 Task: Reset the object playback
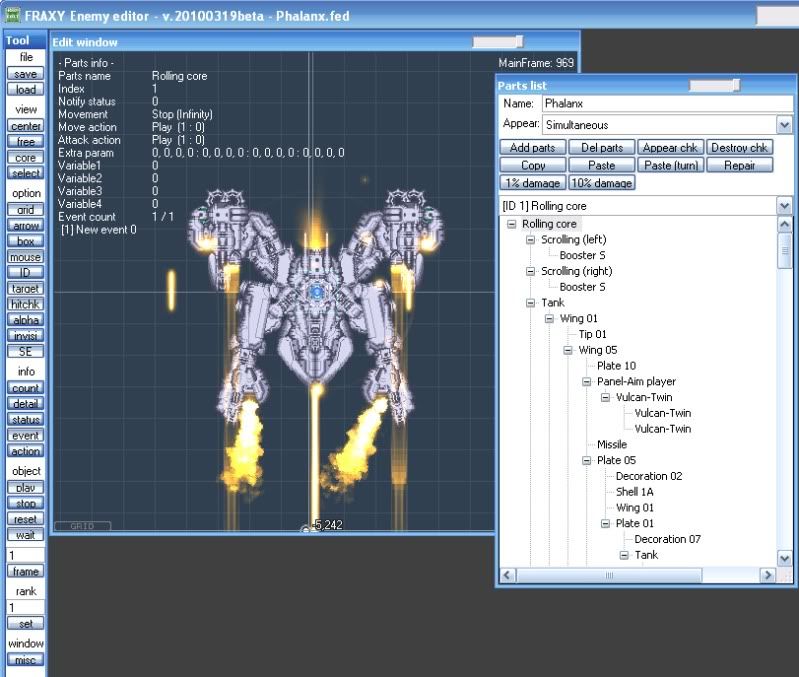point(26,519)
